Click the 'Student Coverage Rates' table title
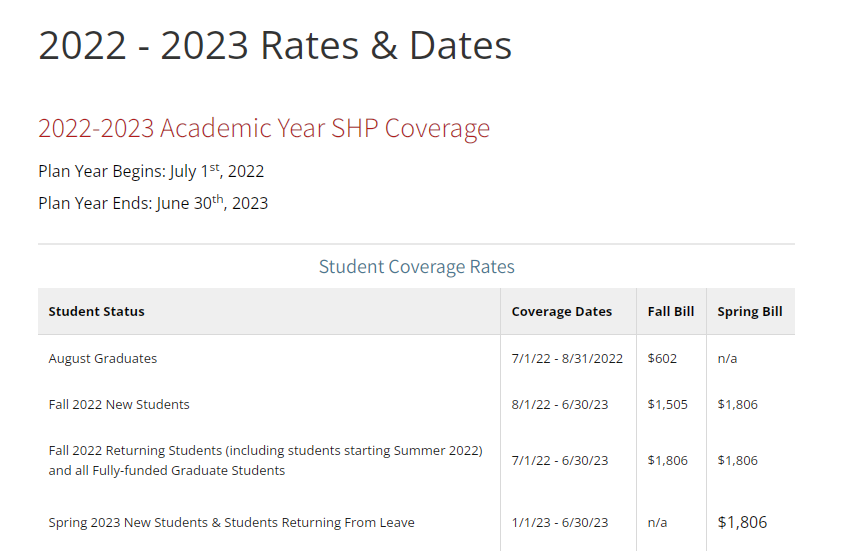The image size is (859, 558). 416,267
